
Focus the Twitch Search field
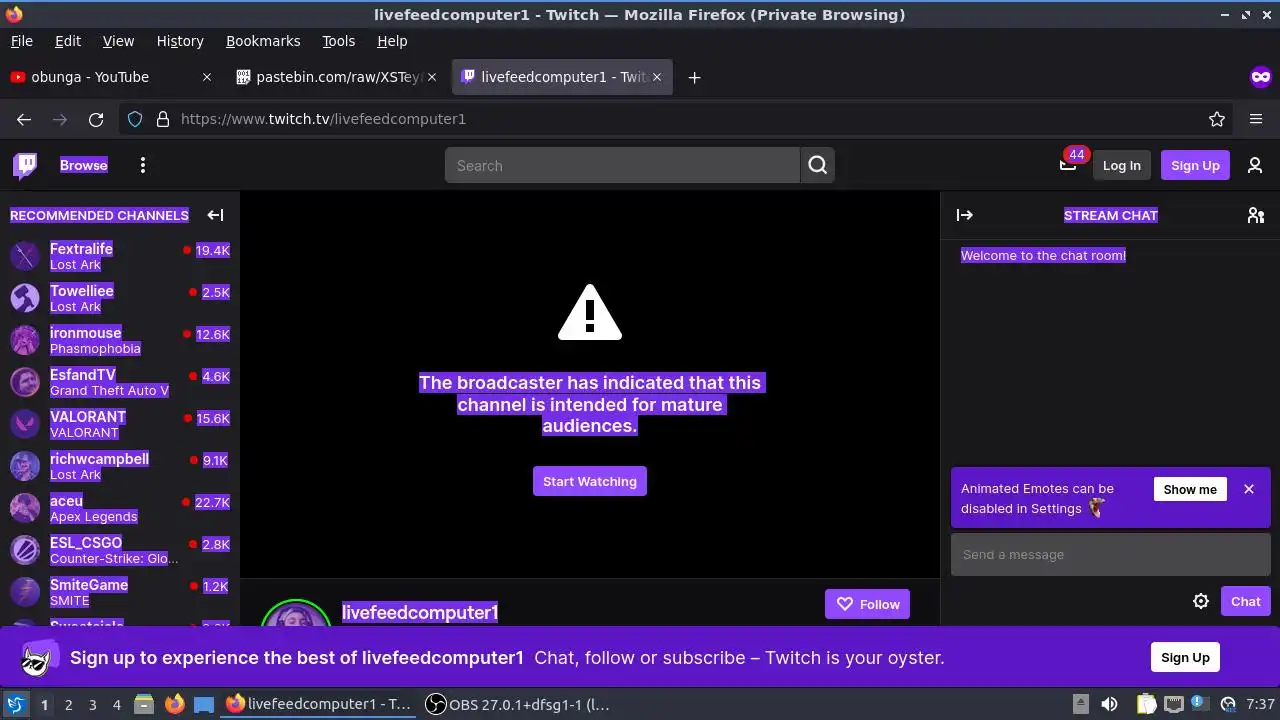(x=622, y=165)
